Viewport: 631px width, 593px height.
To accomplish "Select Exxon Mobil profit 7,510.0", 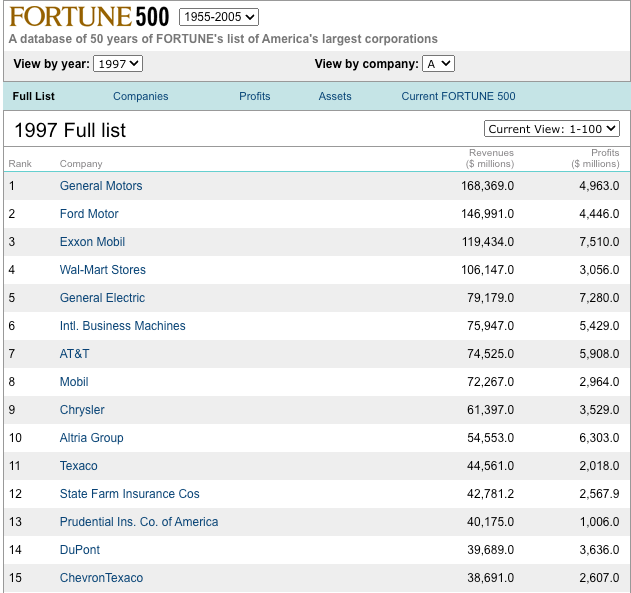I will (599, 242).
